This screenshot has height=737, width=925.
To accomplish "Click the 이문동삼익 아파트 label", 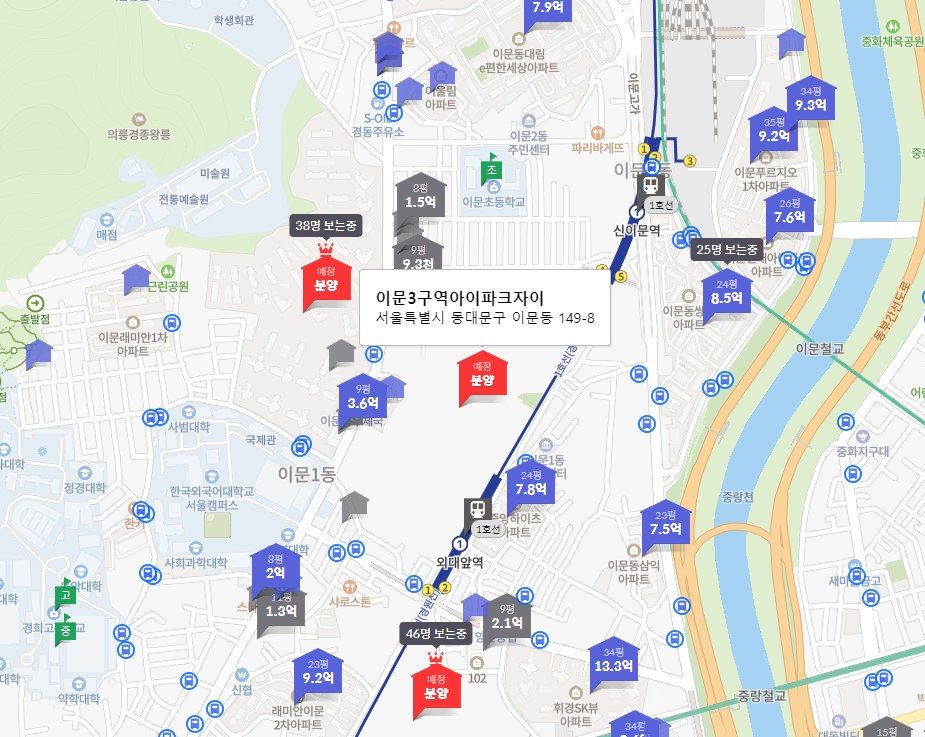I will click(x=634, y=572).
